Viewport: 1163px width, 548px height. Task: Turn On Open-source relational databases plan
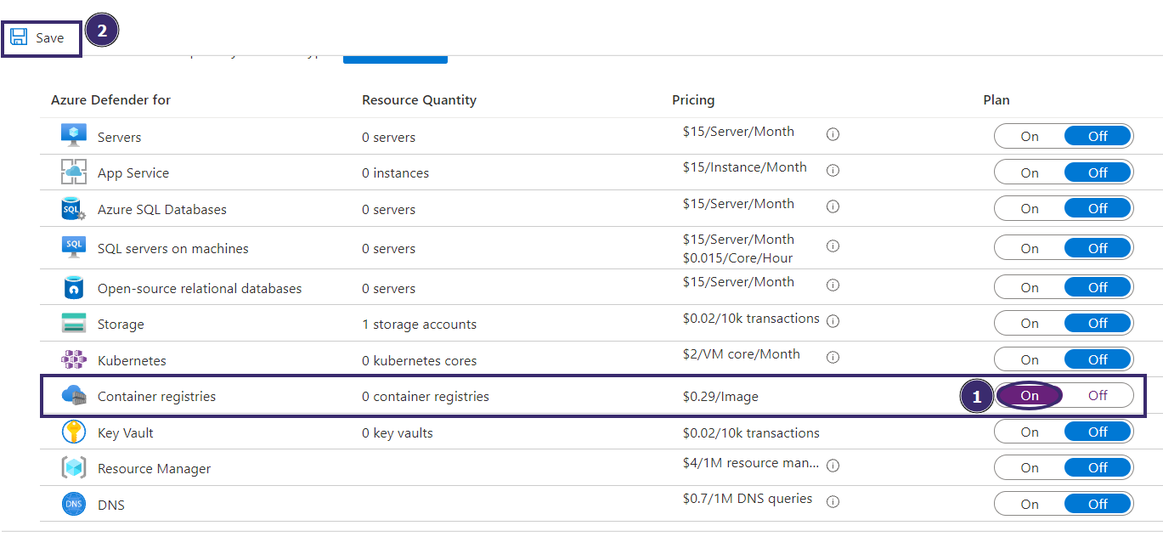click(1029, 287)
